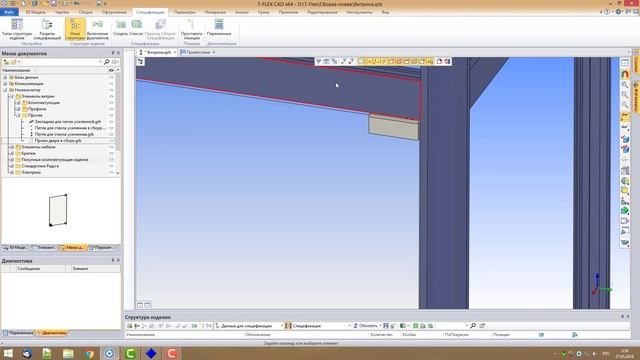Select Закладная для петли усиленной.grb item
Viewport: 640px width, 360px height.
(68, 122)
